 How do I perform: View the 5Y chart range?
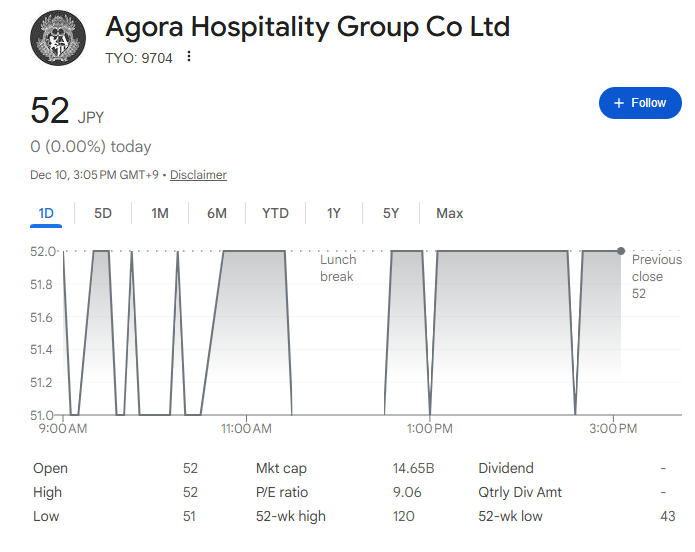pyautogui.click(x=391, y=213)
